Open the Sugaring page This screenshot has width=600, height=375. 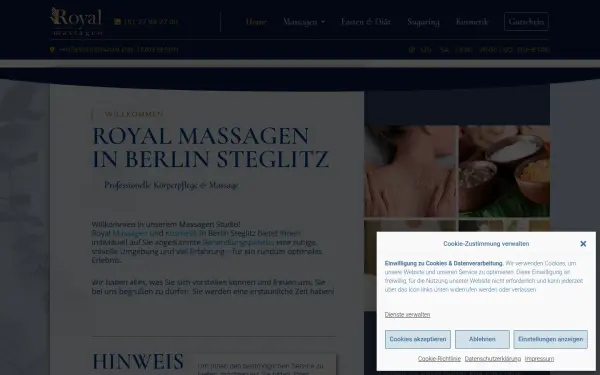(423, 22)
